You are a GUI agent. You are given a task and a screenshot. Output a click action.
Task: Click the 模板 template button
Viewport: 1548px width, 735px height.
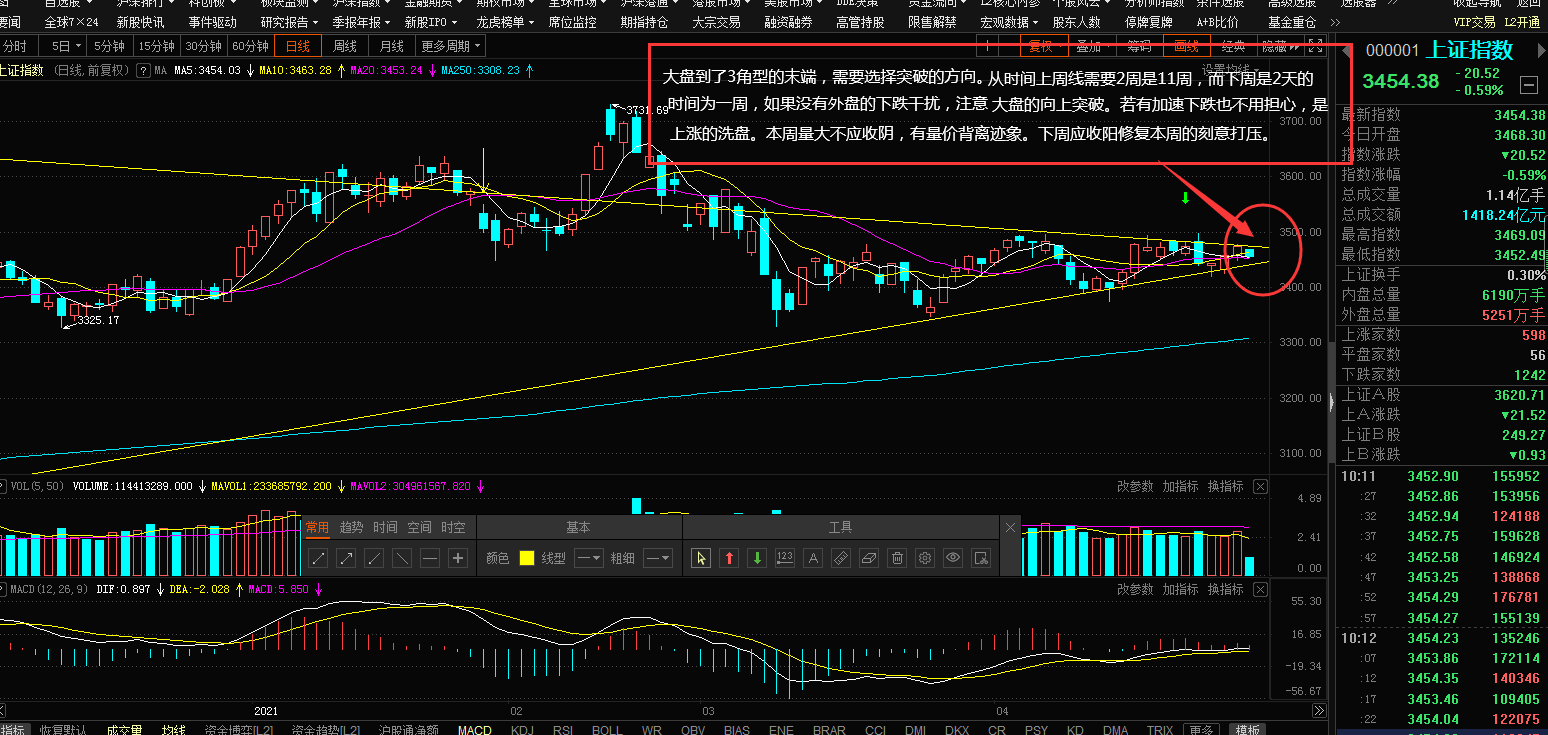coord(1247,730)
